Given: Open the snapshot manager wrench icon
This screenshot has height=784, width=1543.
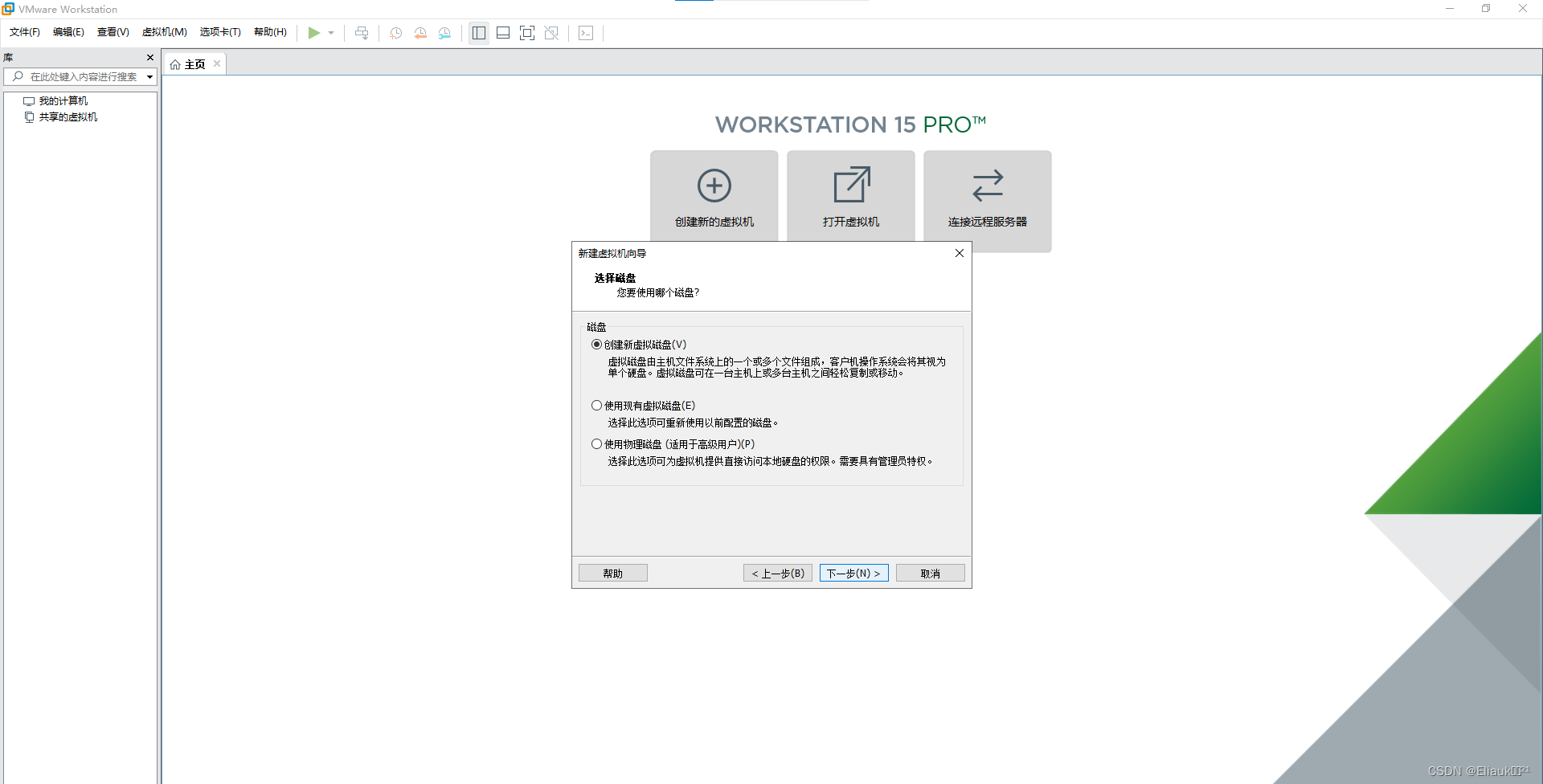Looking at the screenshot, I should point(444,33).
